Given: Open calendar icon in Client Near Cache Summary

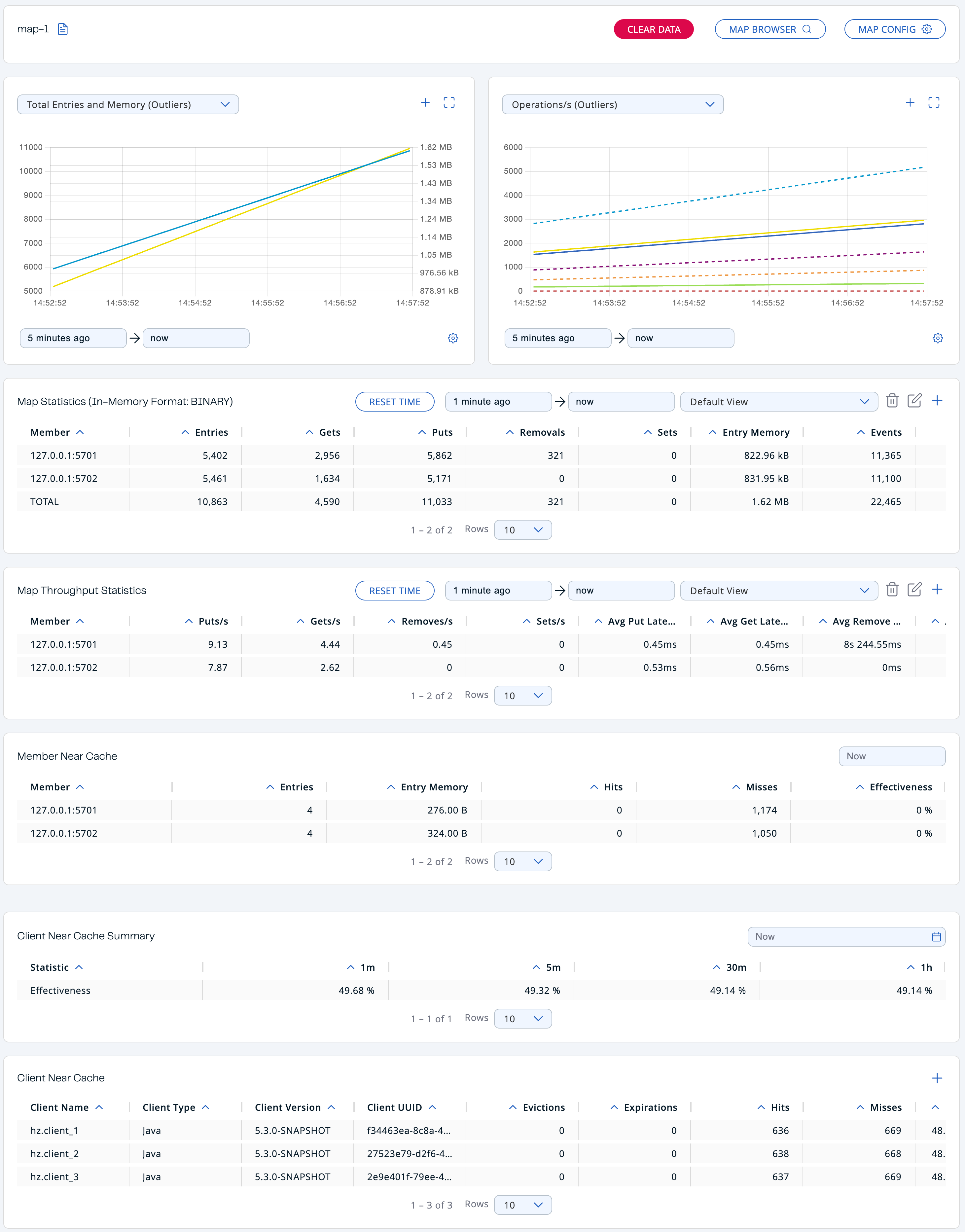Looking at the screenshot, I should coord(936,937).
